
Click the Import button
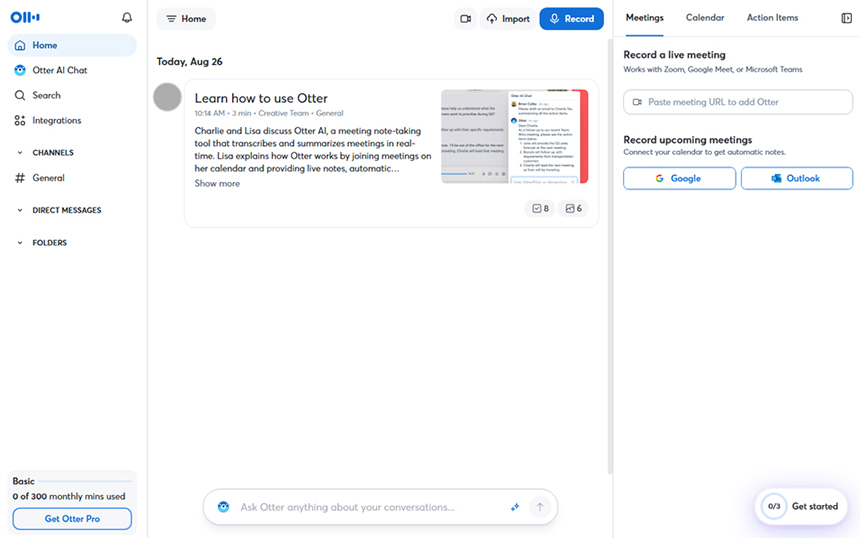(x=508, y=19)
